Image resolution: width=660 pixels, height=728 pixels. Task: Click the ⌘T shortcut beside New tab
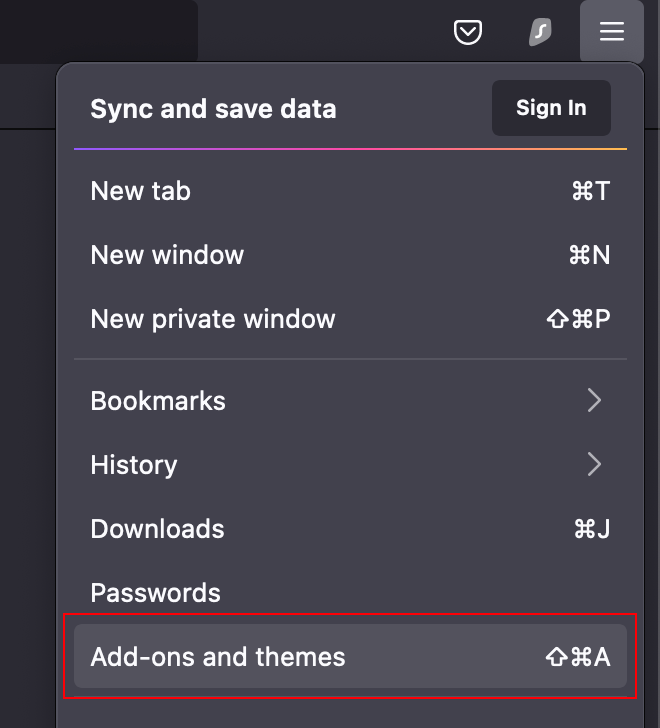point(590,191)
